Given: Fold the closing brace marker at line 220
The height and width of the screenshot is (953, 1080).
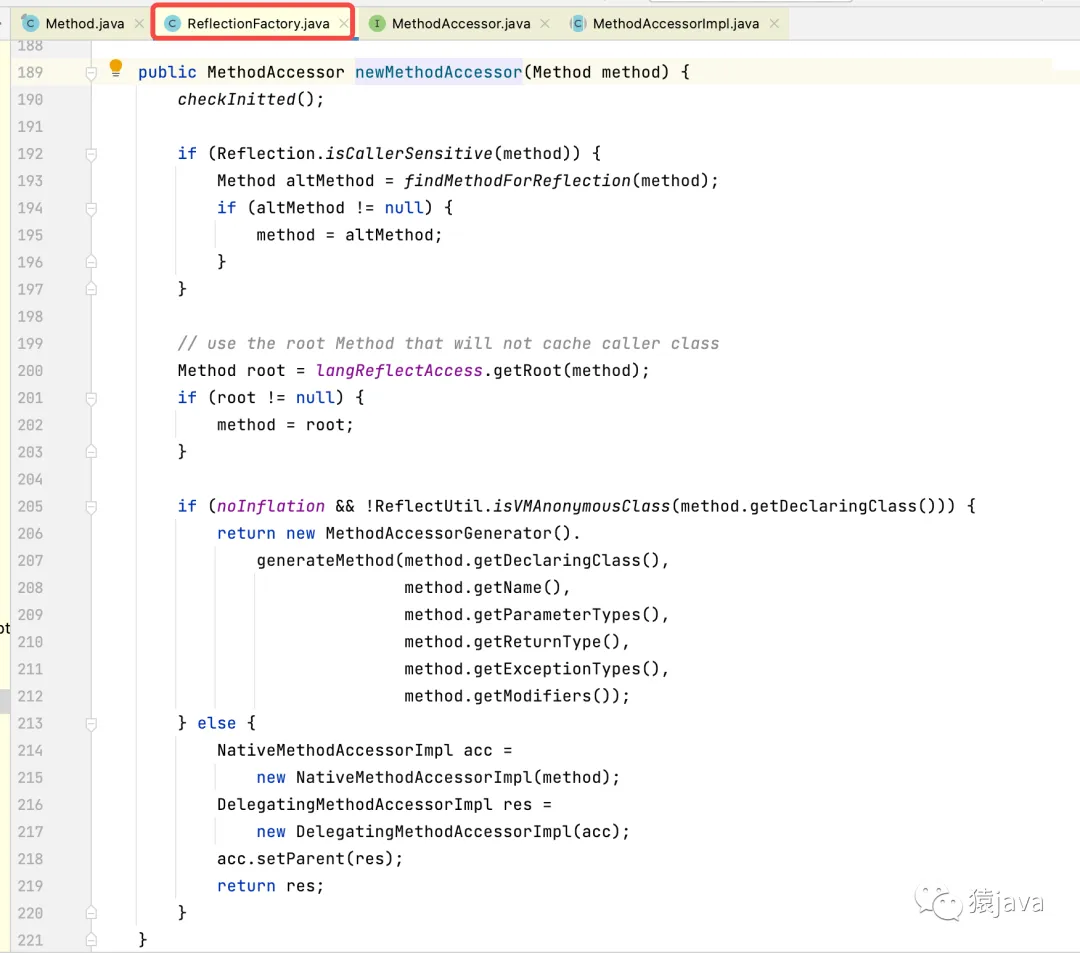Looking at the screenshot, I should [x=91, y=913].
